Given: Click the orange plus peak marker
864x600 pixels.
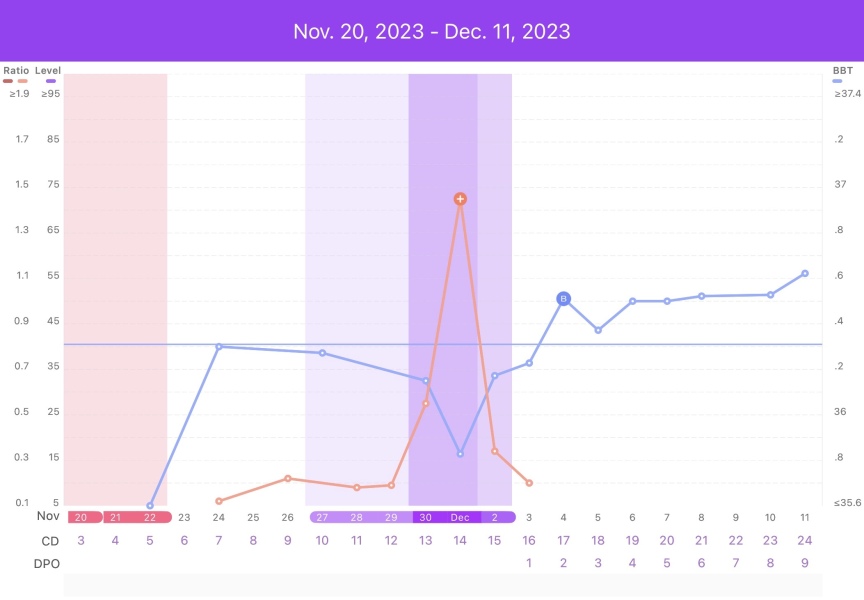Looking at the screenshot, I should click(x=460, y=199).
